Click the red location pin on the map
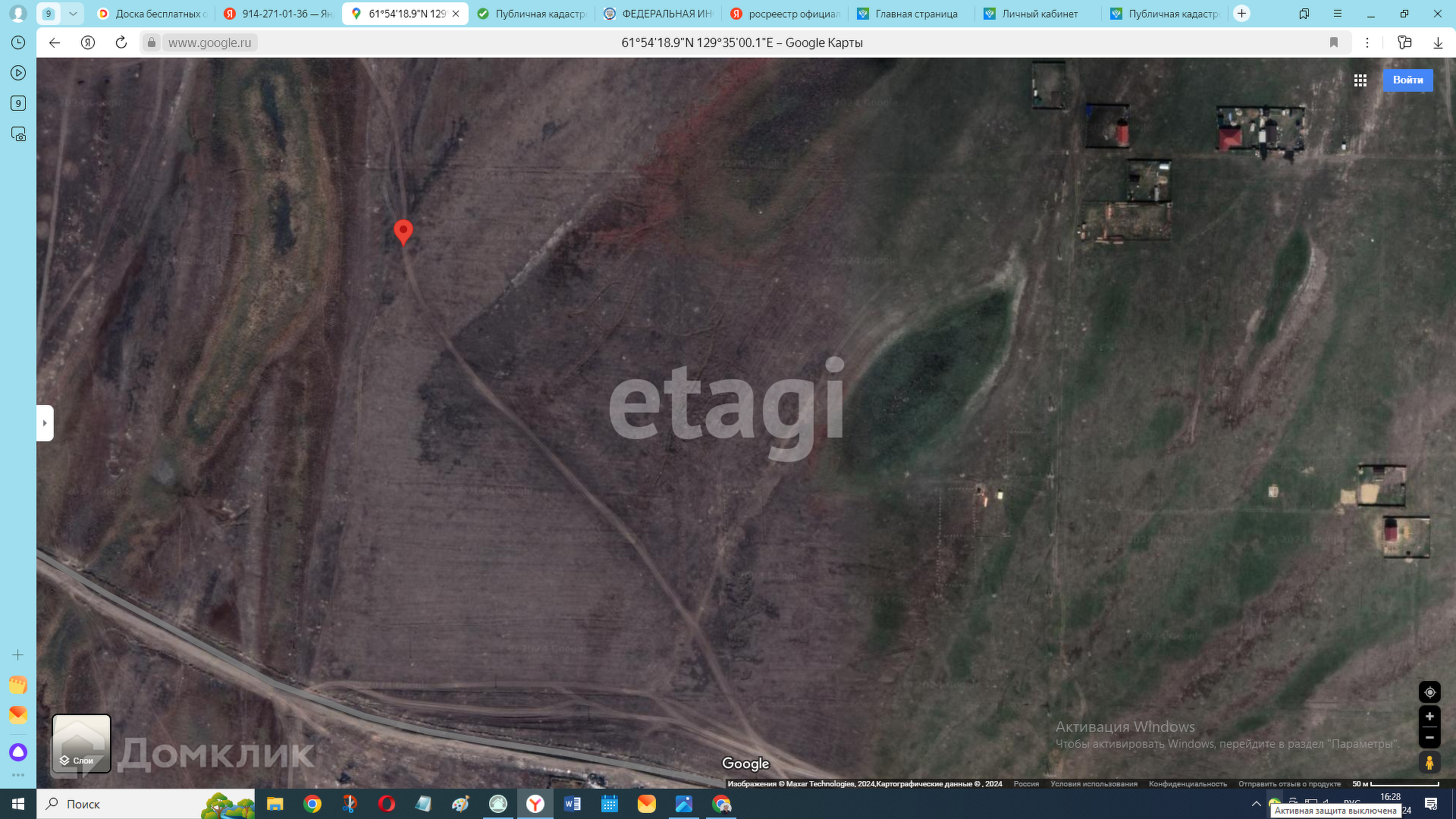Viewport: 1456px width, 819px height. 403,231
